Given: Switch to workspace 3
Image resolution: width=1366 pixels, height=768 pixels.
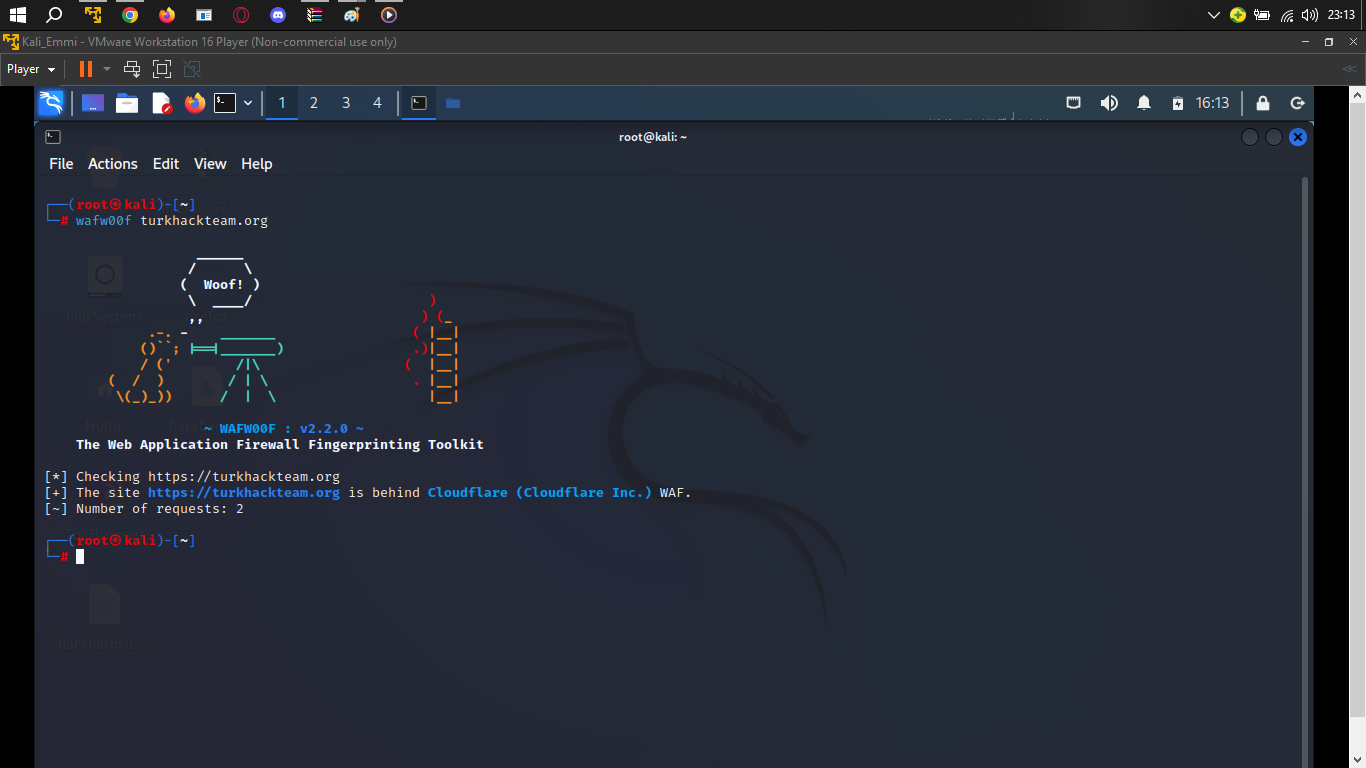Looking at the screenshot, I should (346, 103).
